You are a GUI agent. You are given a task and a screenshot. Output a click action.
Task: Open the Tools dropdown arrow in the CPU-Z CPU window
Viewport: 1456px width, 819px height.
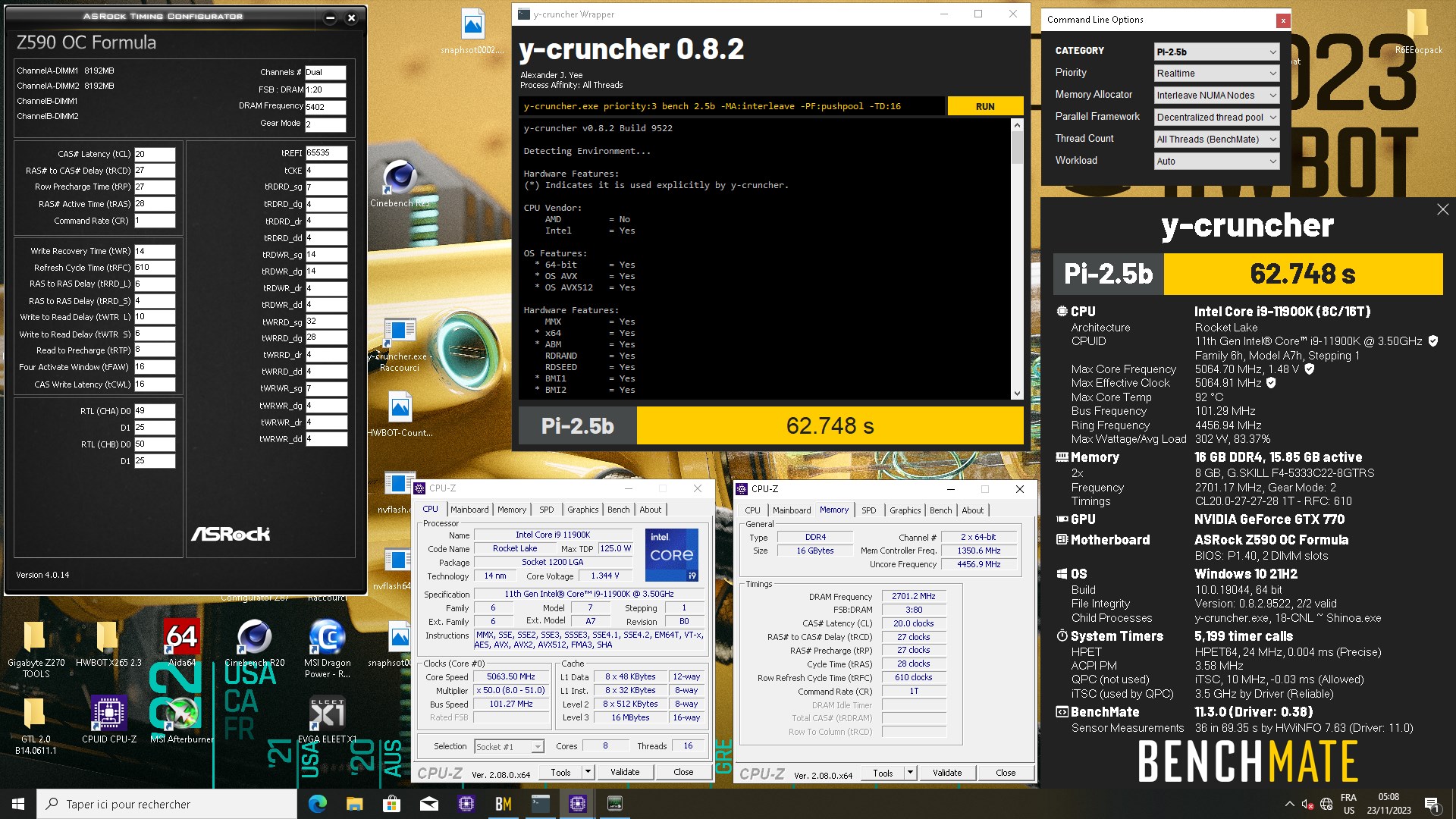(587, 772)
